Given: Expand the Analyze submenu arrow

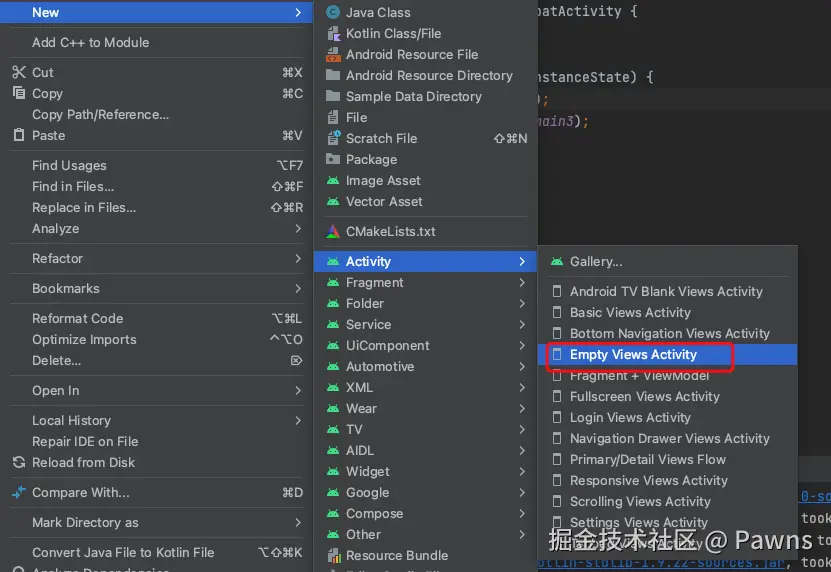Looking at the screenshot, I should click(x=298, y=228).
